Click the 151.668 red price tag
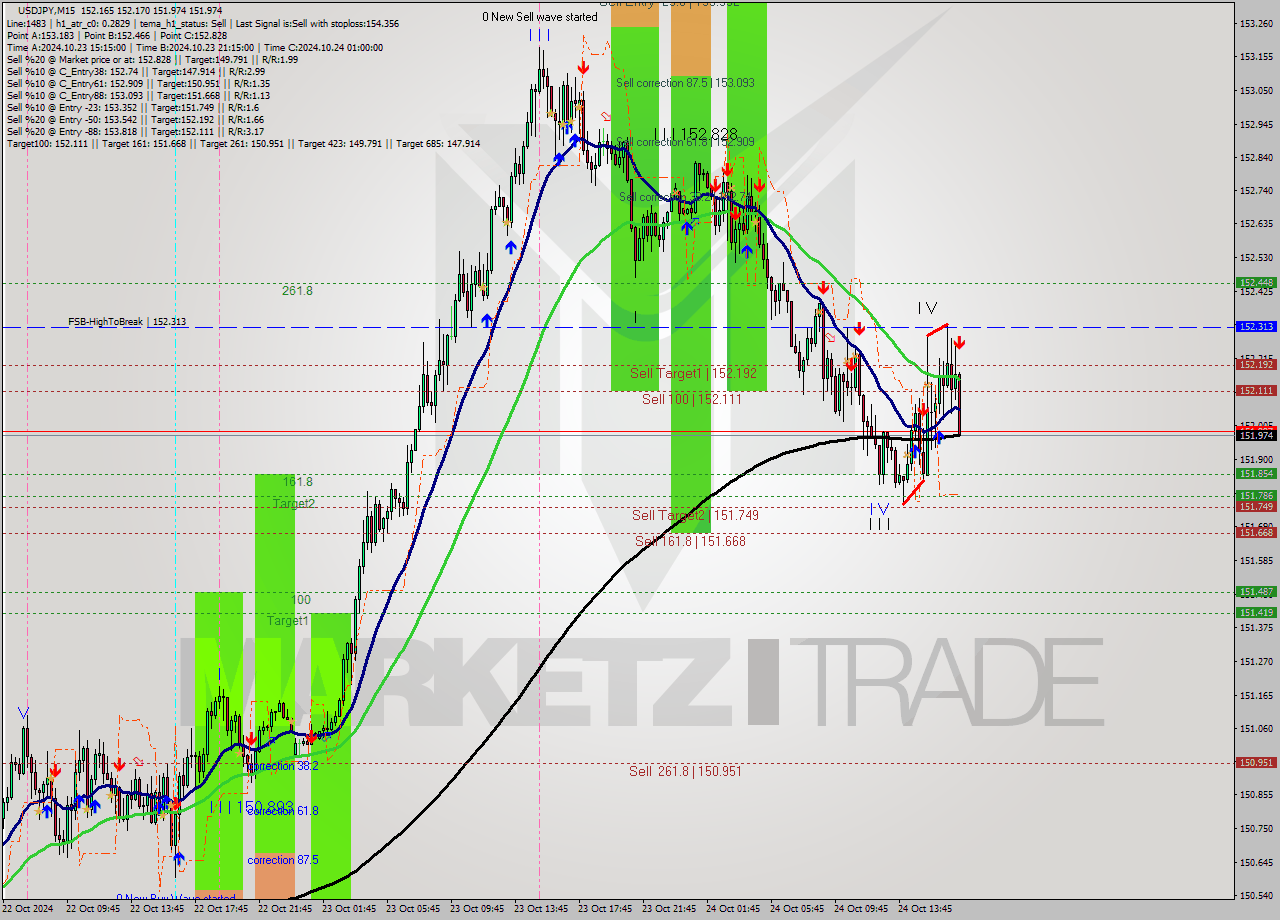This screenshot has height=920, width=1280. point(1256,533)
